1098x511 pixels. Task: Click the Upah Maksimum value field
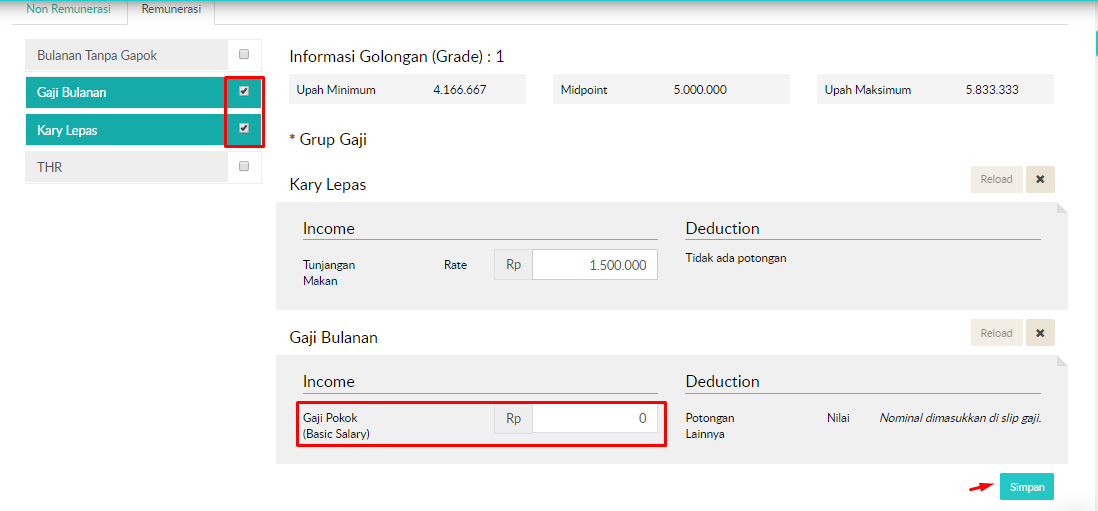click(992, 90)
